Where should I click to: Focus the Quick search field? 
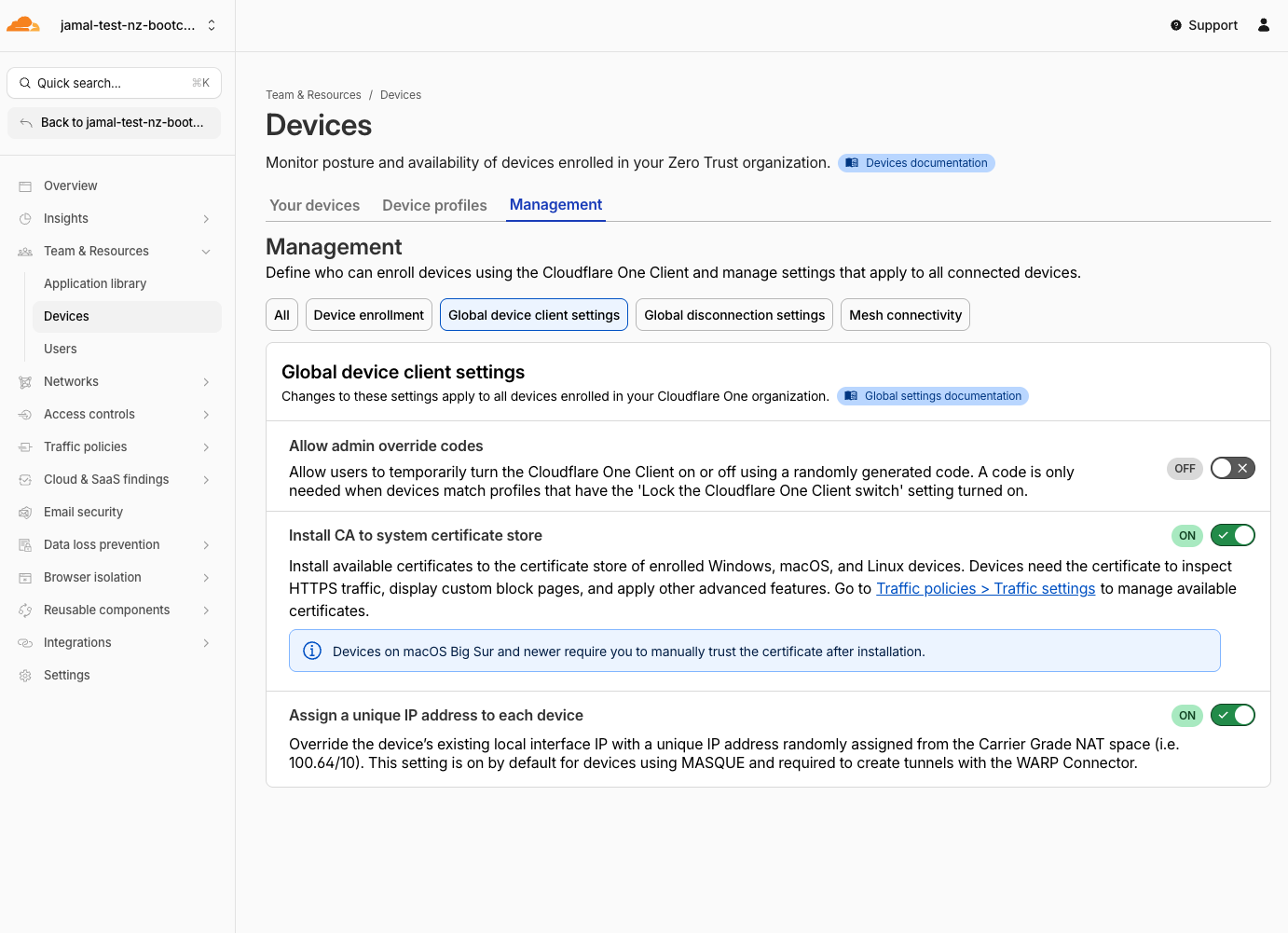pyautogui.click(x=114, y=83)
